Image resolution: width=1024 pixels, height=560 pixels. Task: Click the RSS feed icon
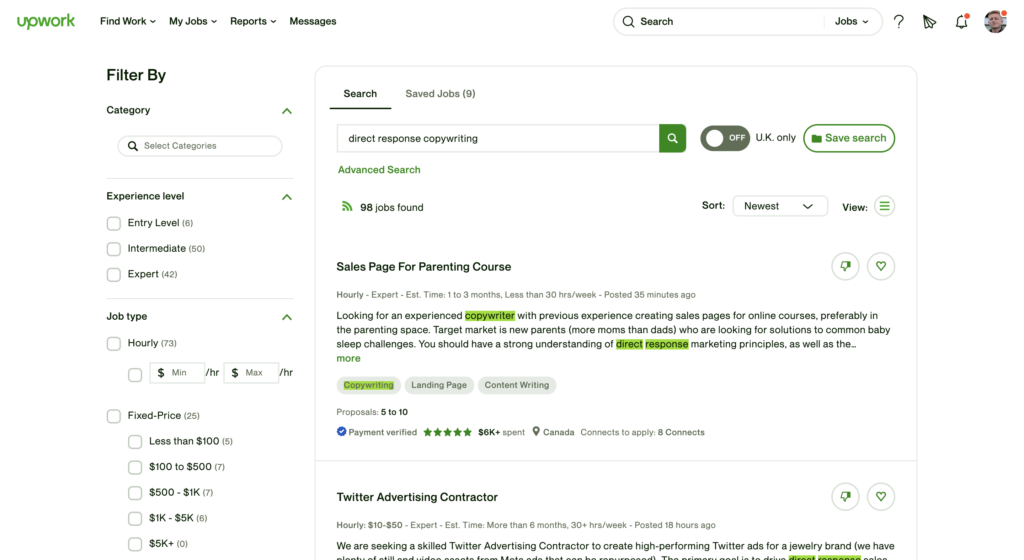pos(347,207)
